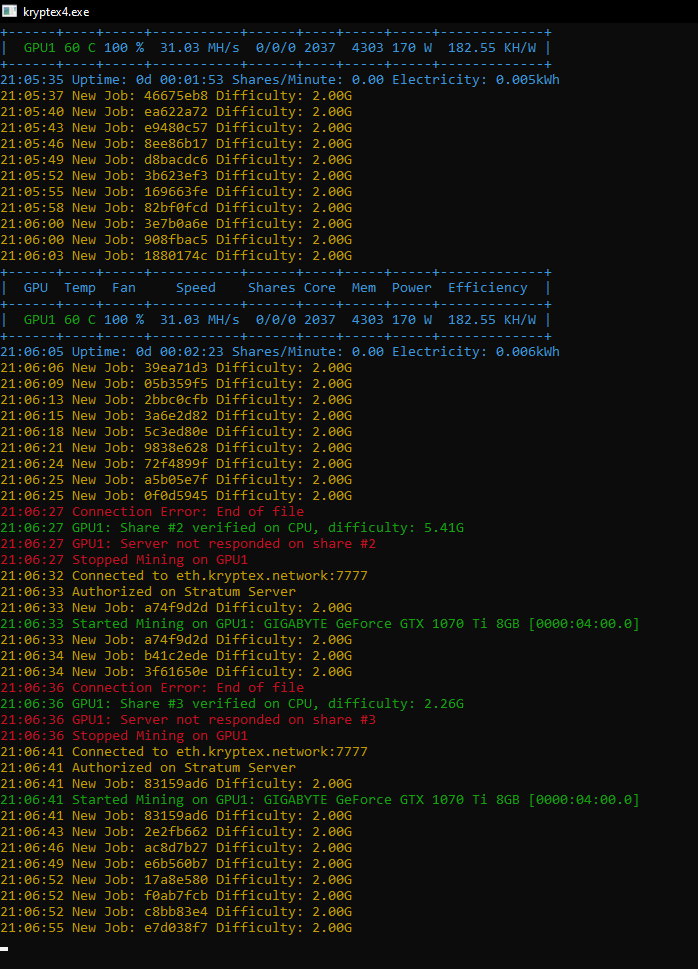Viewport: 698px width, 969px height.
Task: Click the 21:06:36 Stopped Mining on GPU1 line
Action: tap(124, 736)
